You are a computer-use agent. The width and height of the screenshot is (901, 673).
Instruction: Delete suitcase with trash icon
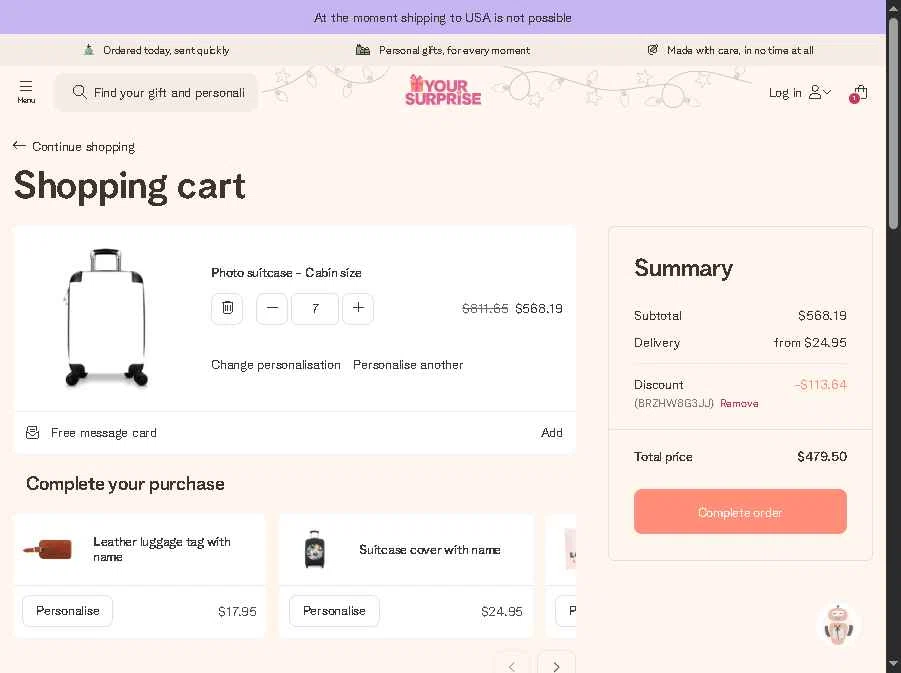(227, 309)
